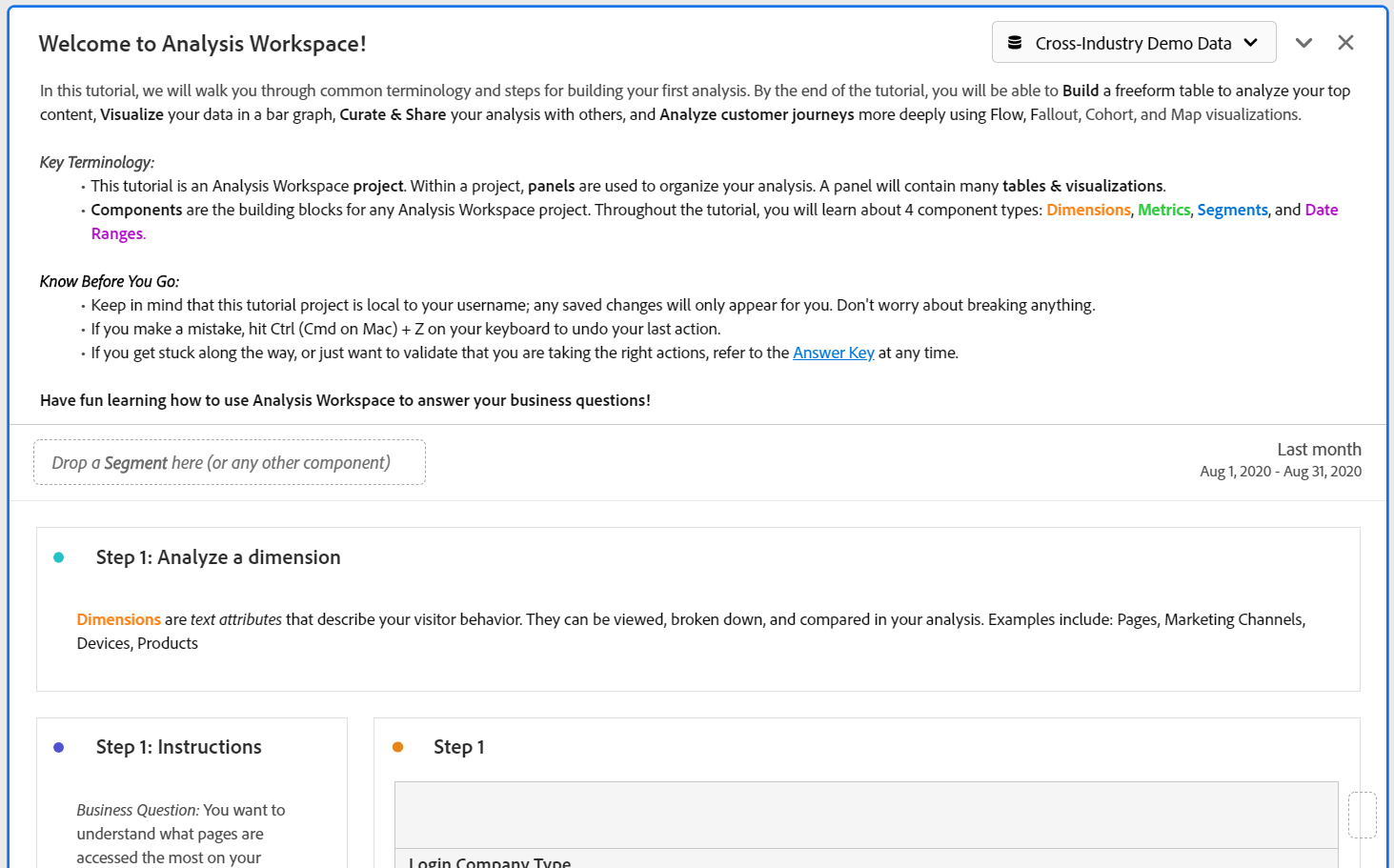This screenshot has width=1394, height=868.
Task: Click the orange dot beside Step 1 visualization
Action: [398, 747]
